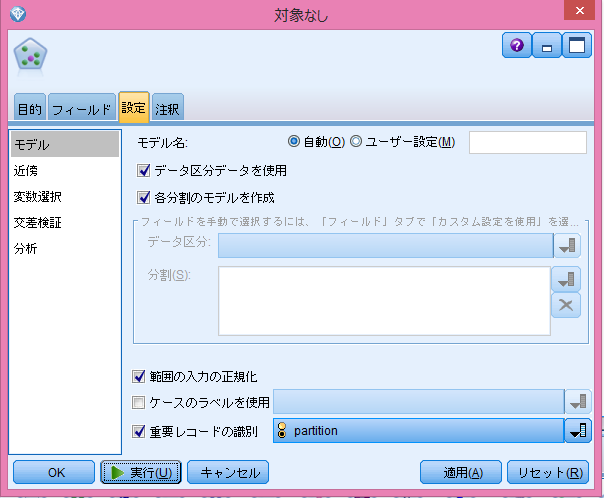Open field picker beside partition field
604x498 pixels.
tap(578, 431)
